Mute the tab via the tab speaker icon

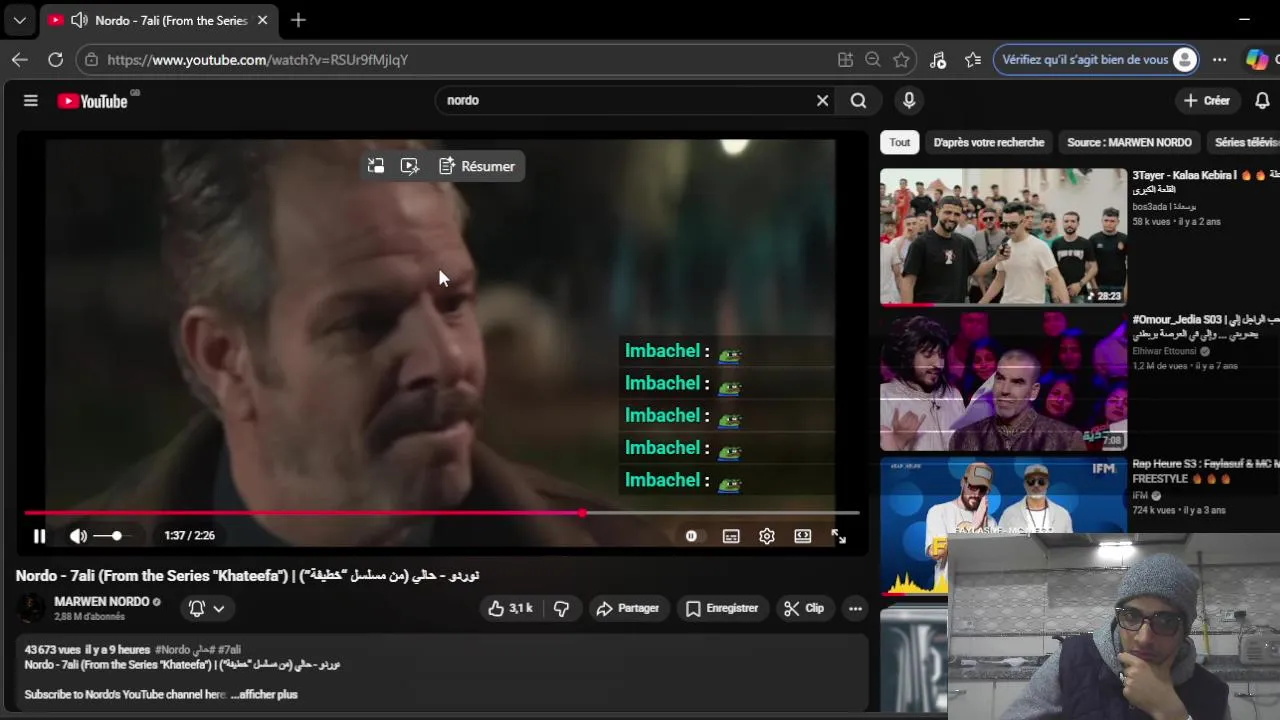[79, 20]
